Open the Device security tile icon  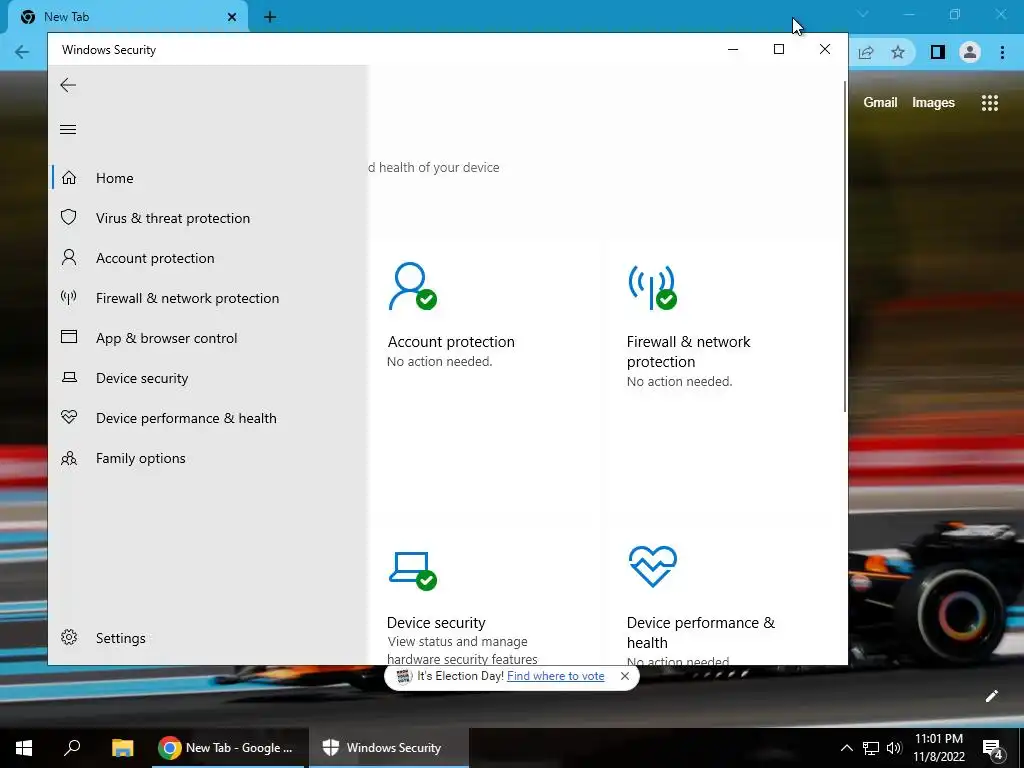pos(413,571)
